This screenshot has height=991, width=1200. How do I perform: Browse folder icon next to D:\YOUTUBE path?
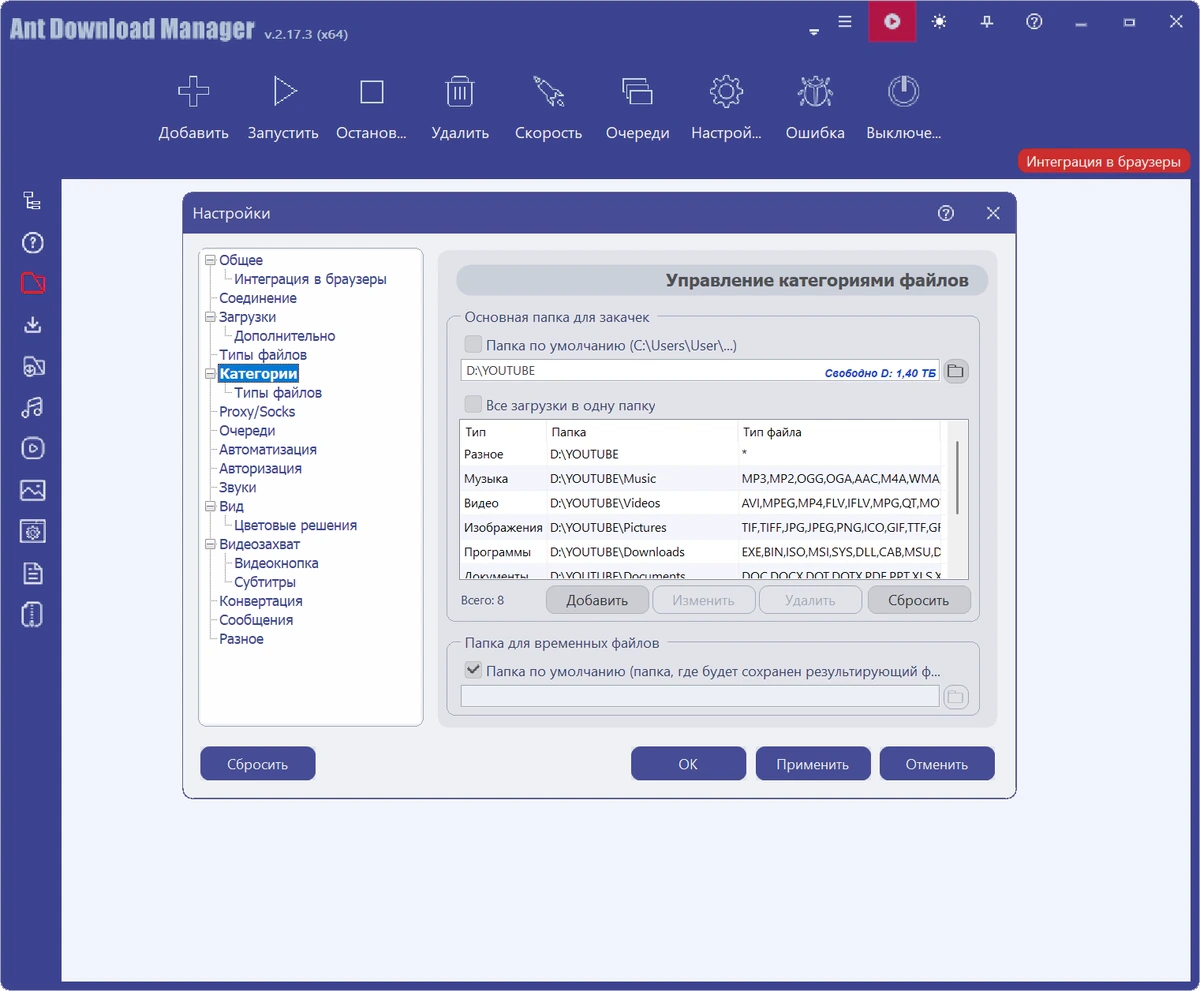point(956,371)
